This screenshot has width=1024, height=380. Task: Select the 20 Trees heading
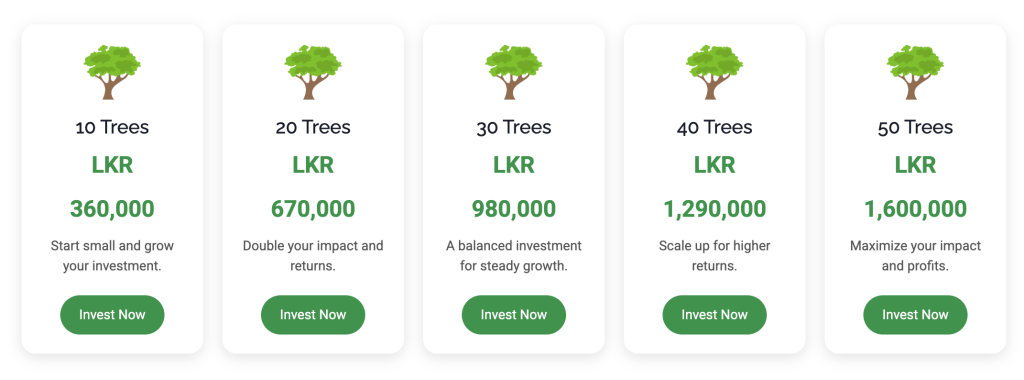(313, 127)
